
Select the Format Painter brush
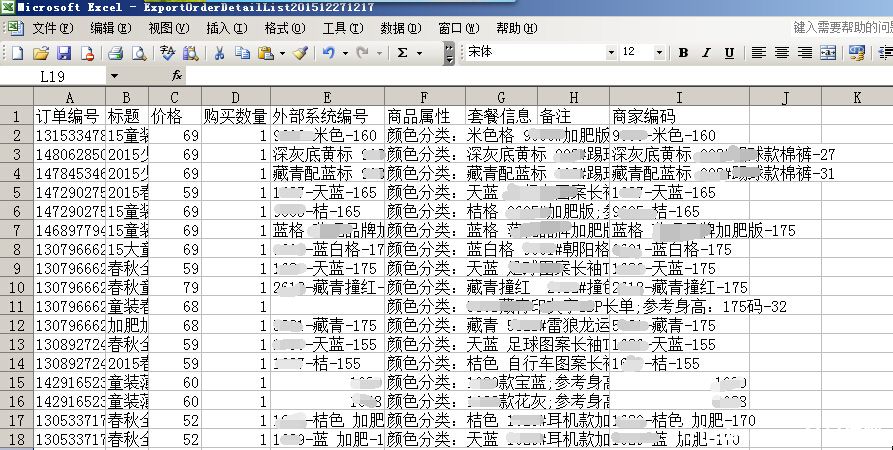(301, 53)
